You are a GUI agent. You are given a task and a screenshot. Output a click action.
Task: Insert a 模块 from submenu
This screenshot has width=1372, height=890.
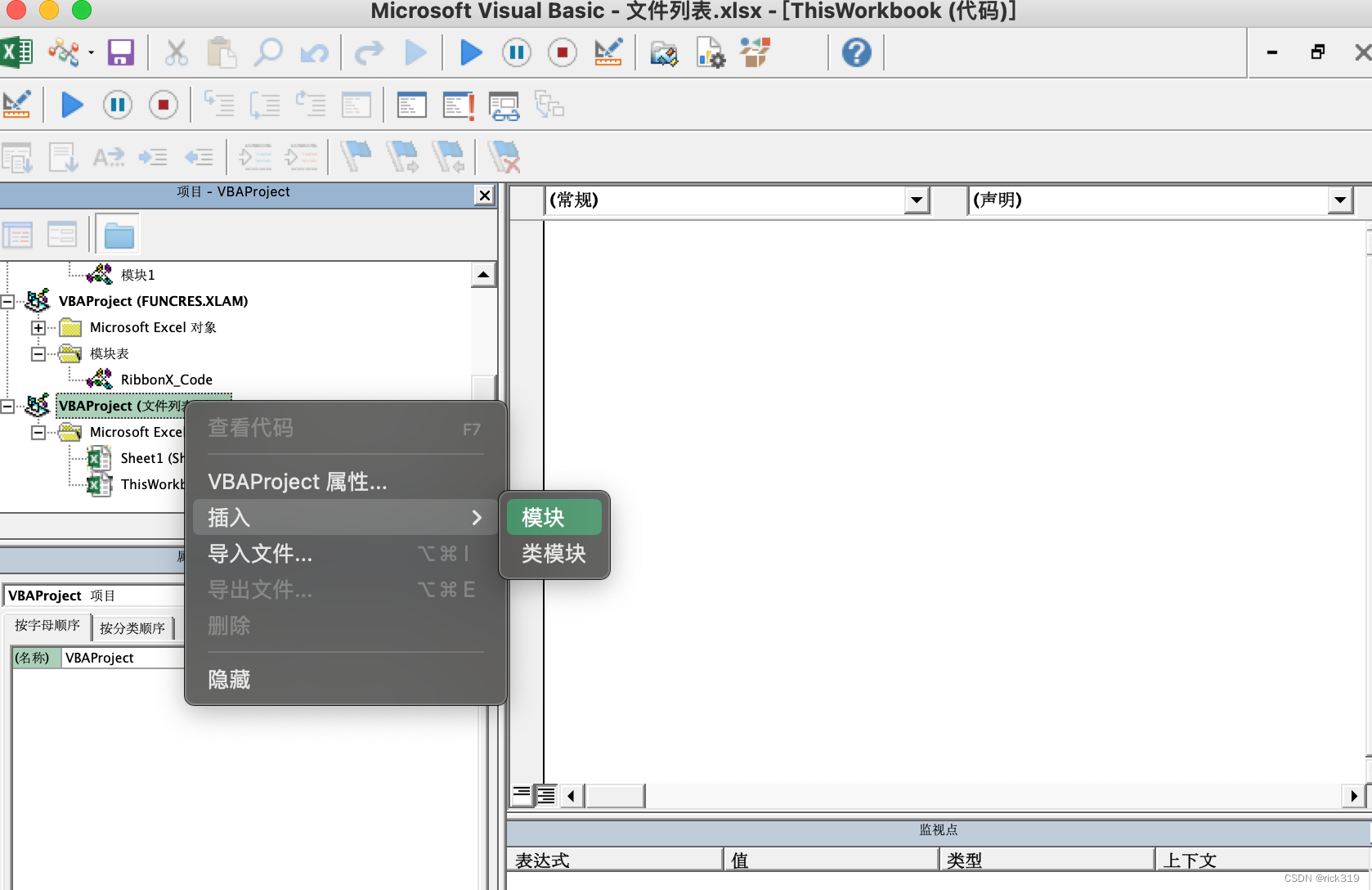pos(554,517)
